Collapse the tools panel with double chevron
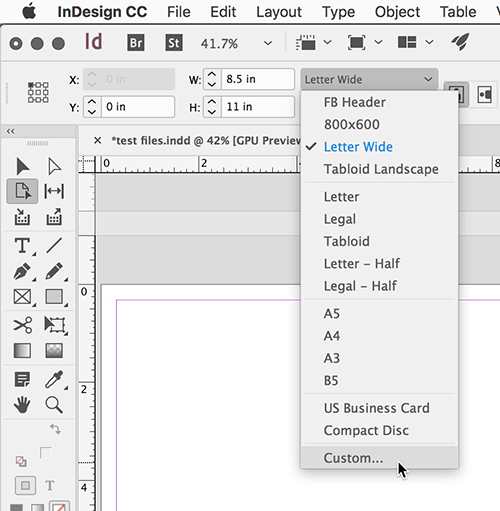This screenshot has height=511, width=500. coord(10,131)
